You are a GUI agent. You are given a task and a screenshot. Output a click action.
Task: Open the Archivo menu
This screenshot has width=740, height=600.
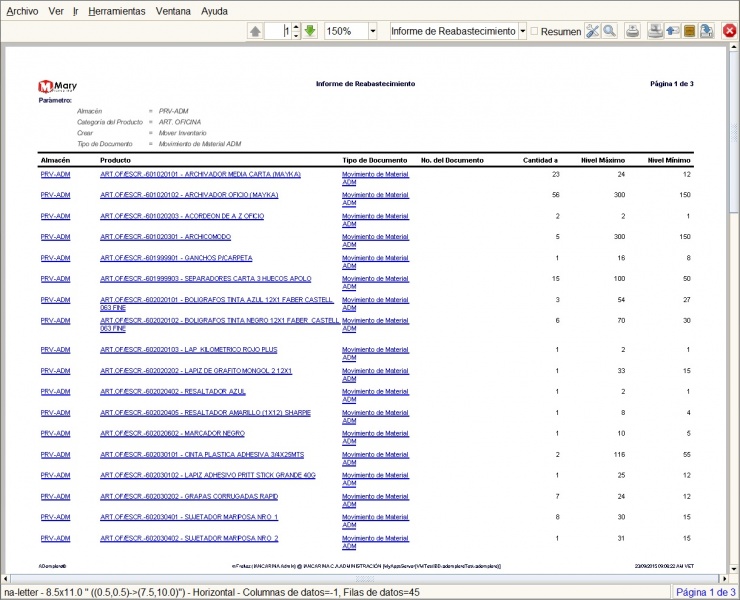pos(22,11)
